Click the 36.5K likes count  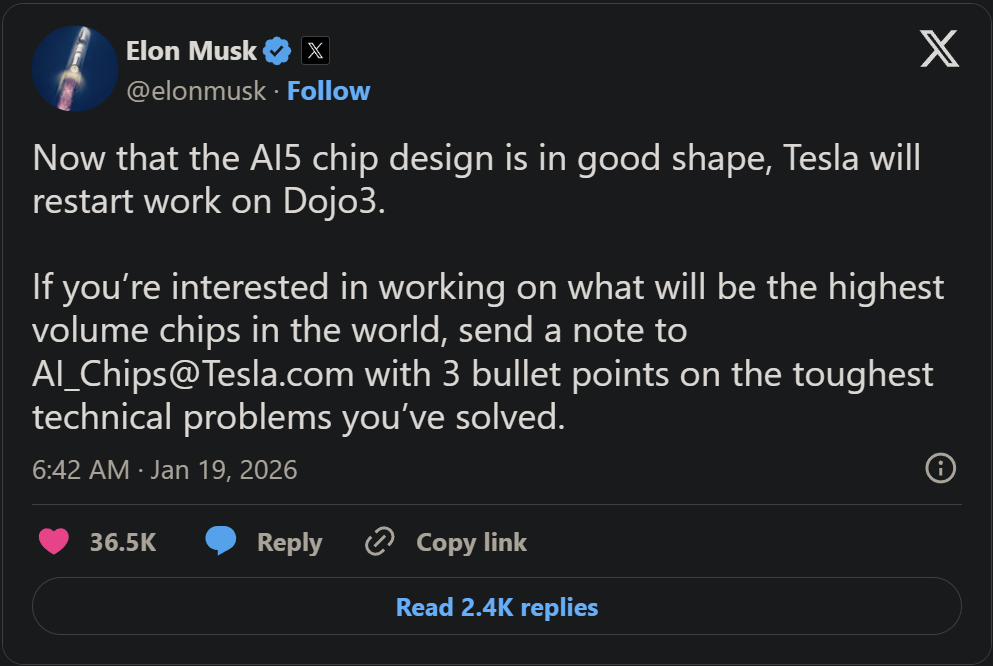pos(123,542)
